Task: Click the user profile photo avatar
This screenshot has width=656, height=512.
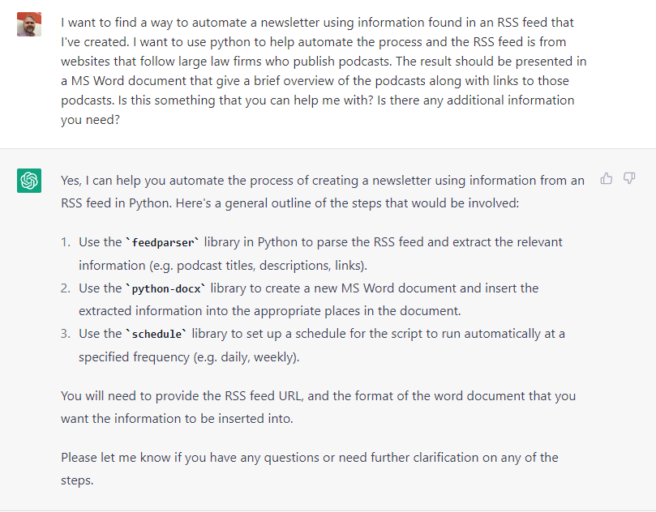Action: (x=29, y=24)
